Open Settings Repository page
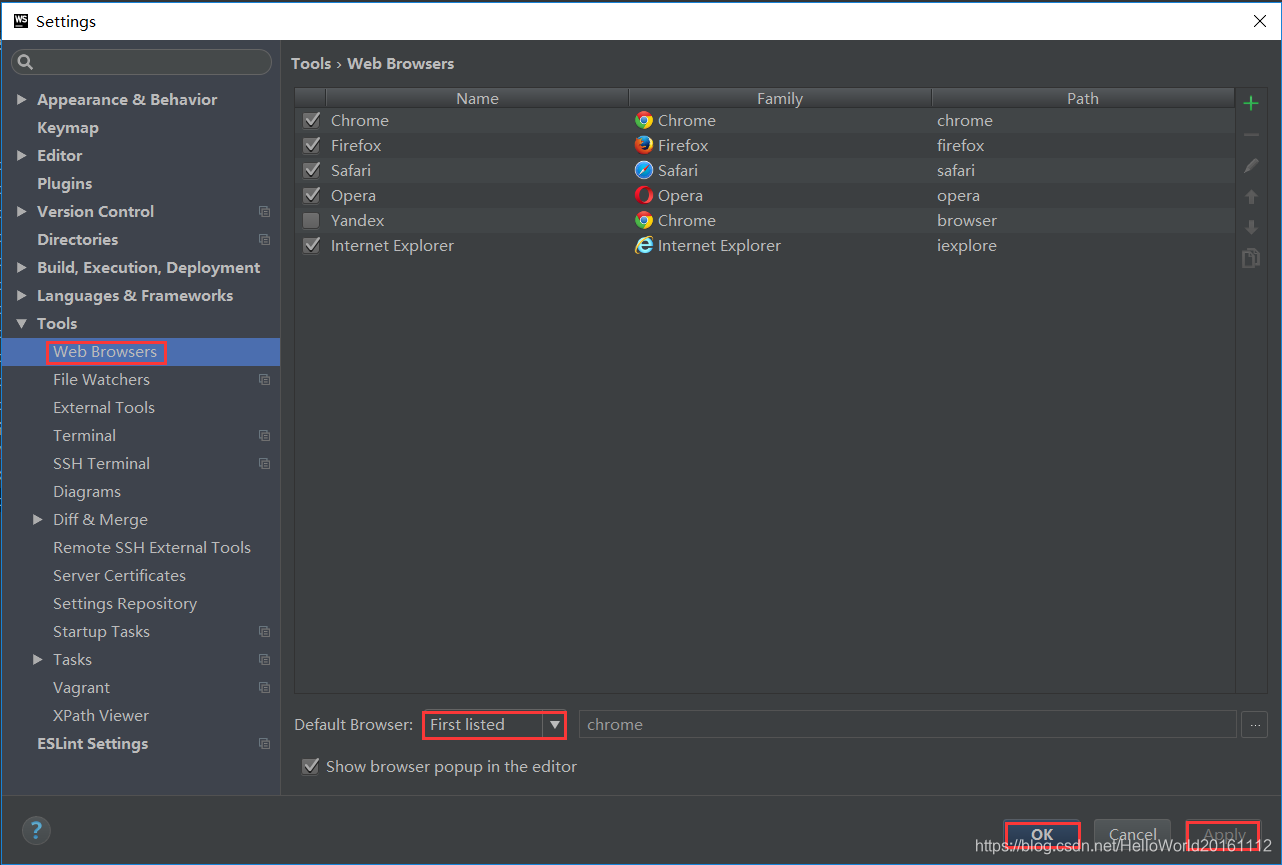 (125, 604)
